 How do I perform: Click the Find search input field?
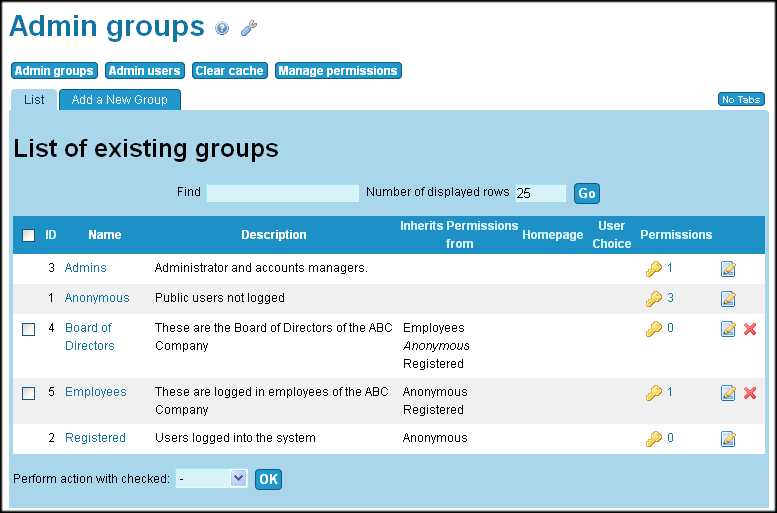point(282,193)
